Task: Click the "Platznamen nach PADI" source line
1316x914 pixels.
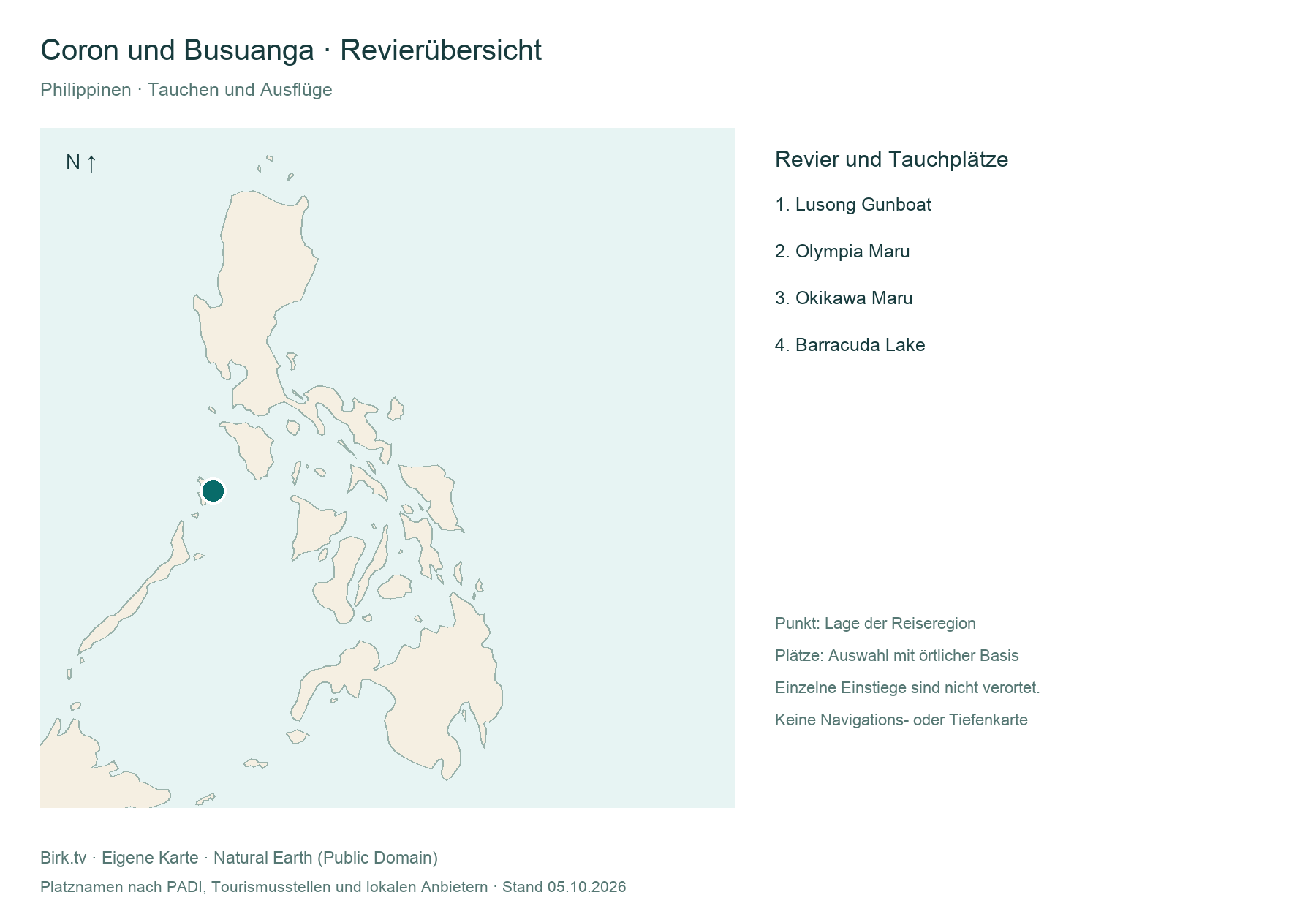Action: (x=333, y=887)
